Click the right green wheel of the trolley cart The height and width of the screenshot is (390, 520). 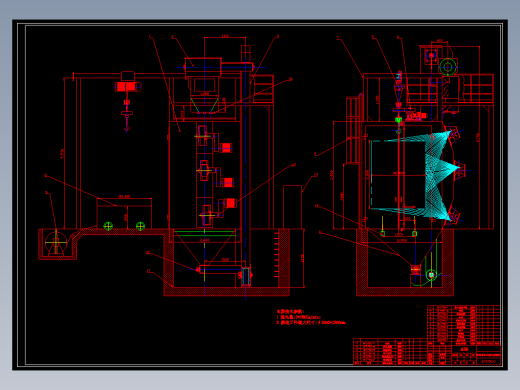[140, 226]
